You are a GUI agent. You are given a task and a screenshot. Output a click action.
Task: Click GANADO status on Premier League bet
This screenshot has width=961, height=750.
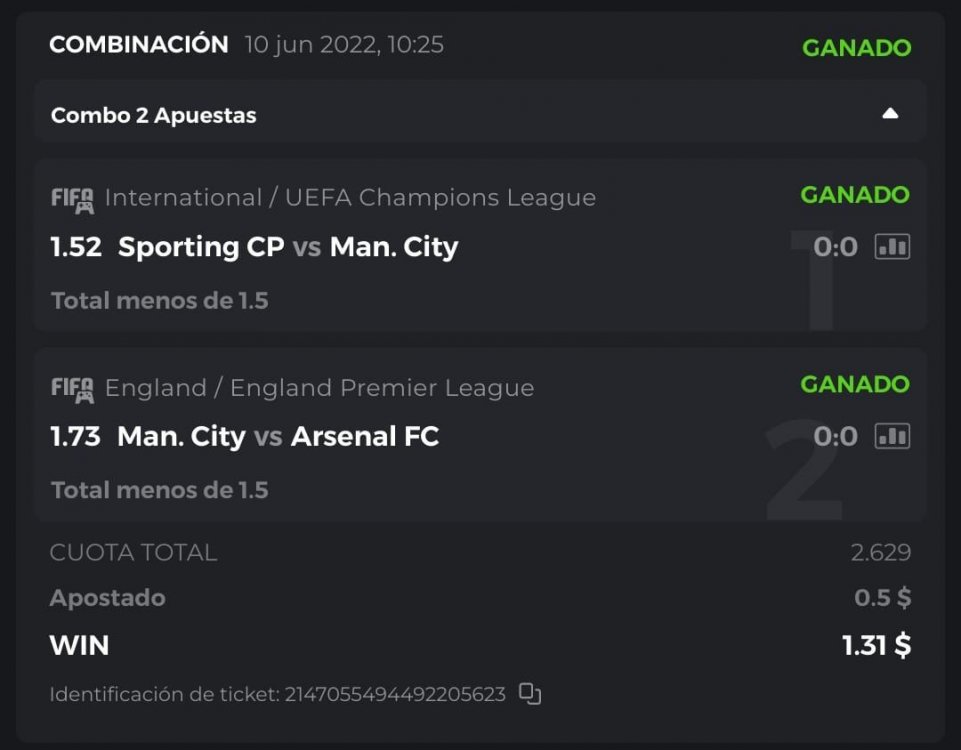[x=855, y=384]
